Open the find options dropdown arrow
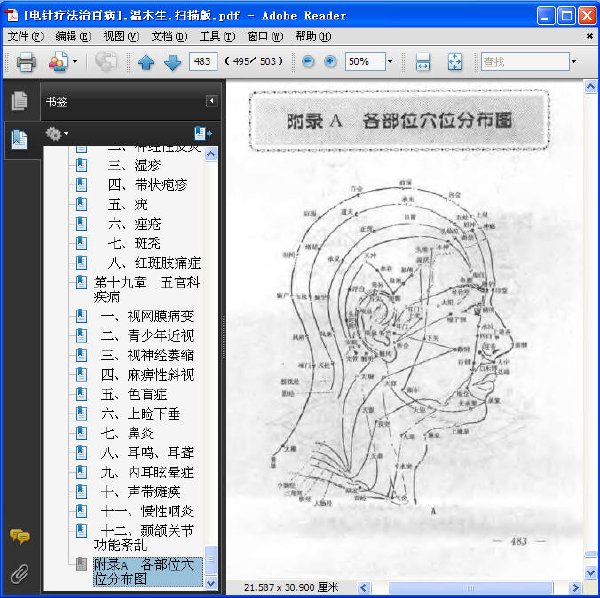The width and height of the screenshot is (600, 598). 574,61
